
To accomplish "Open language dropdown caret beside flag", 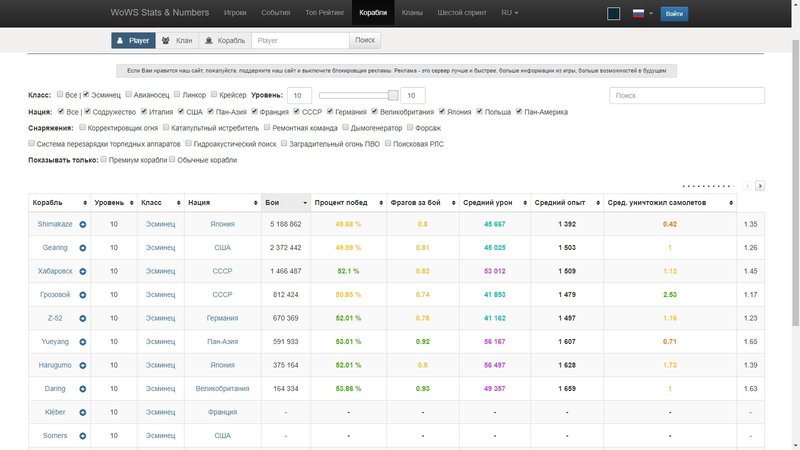I will (651, 13).
